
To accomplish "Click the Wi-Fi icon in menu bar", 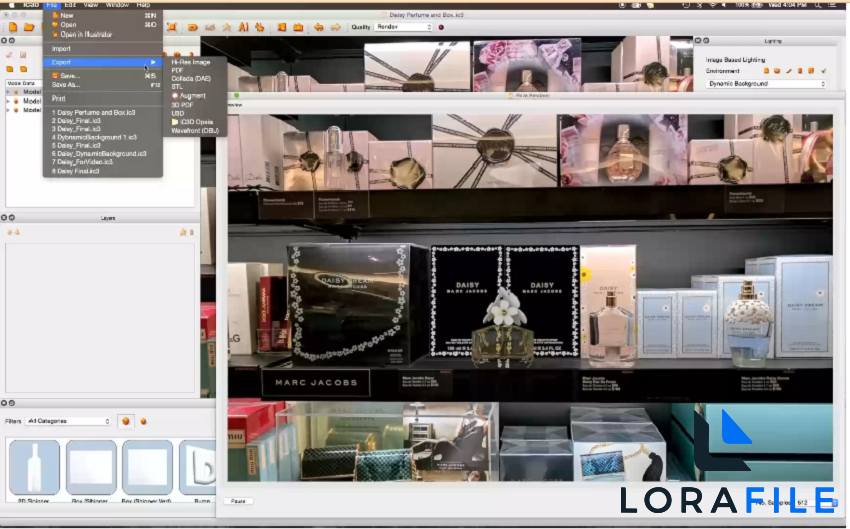I will (x=713, y=5).
